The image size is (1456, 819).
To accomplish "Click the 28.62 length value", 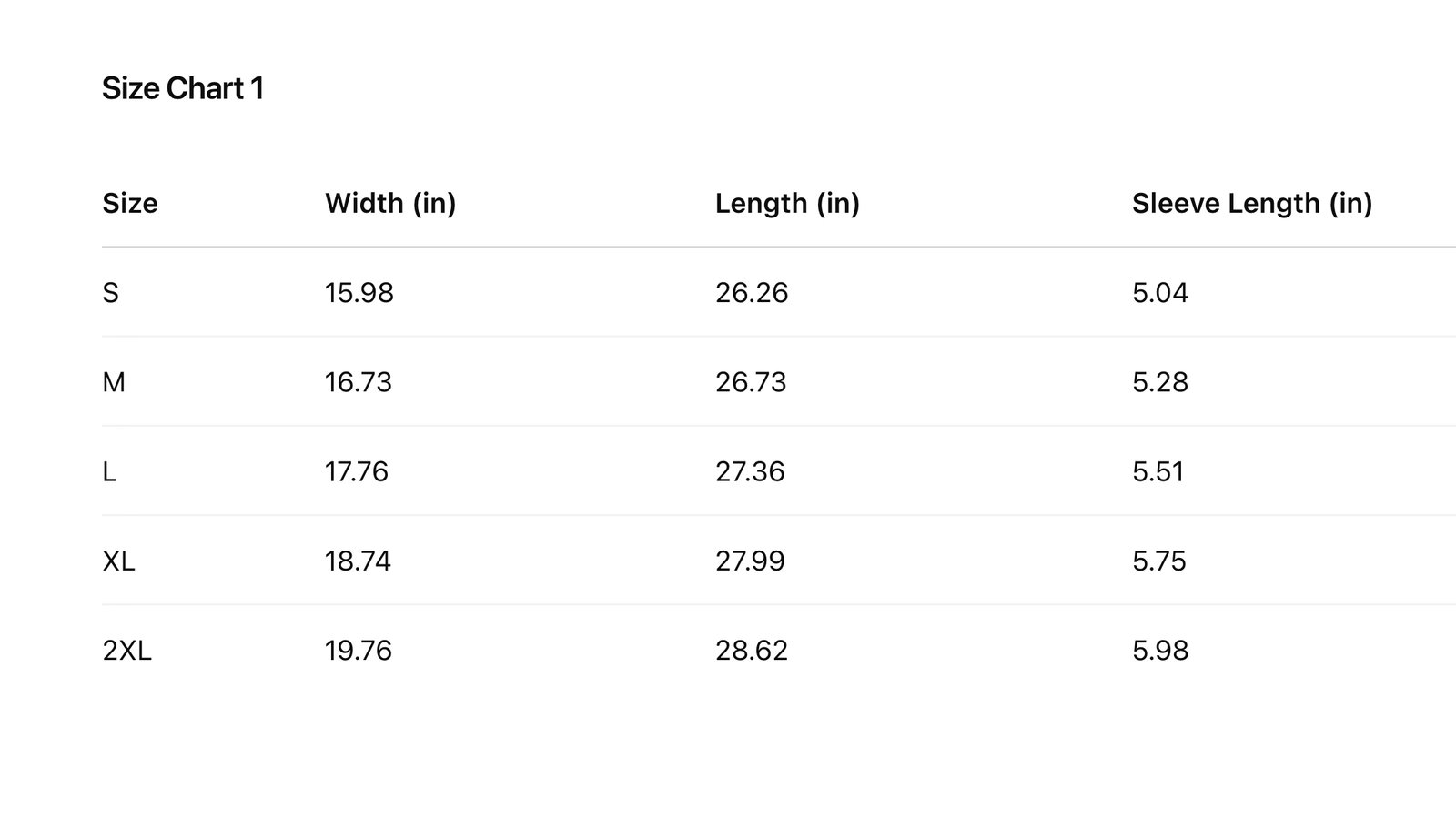I will coord(752,651).
